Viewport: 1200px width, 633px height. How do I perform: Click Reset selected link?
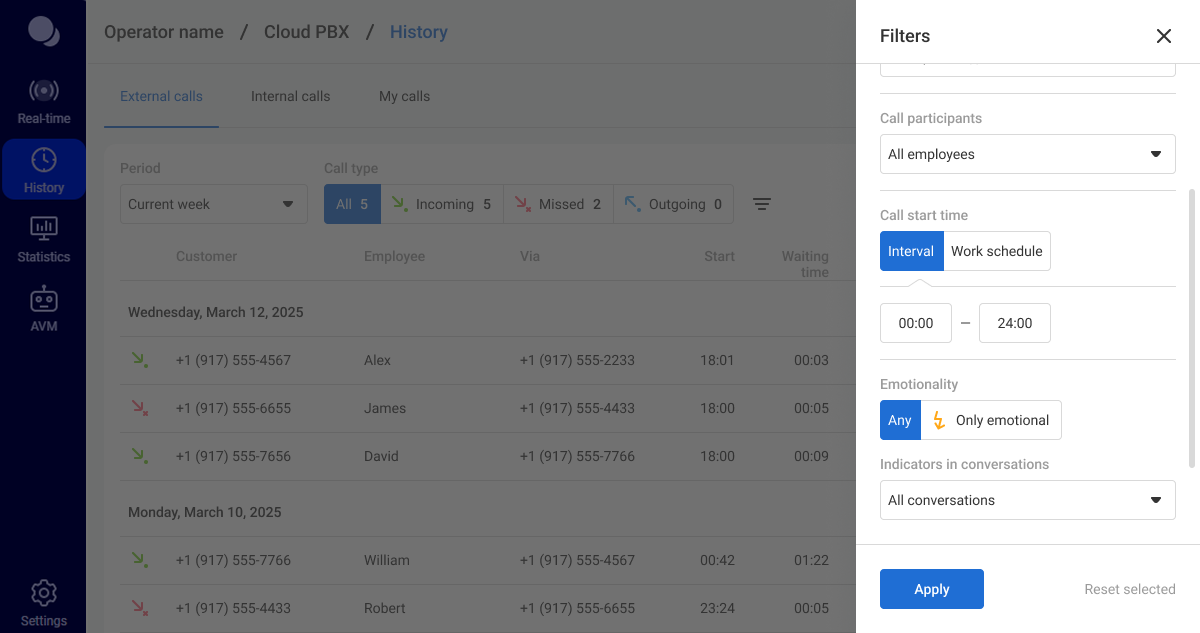1130,590
